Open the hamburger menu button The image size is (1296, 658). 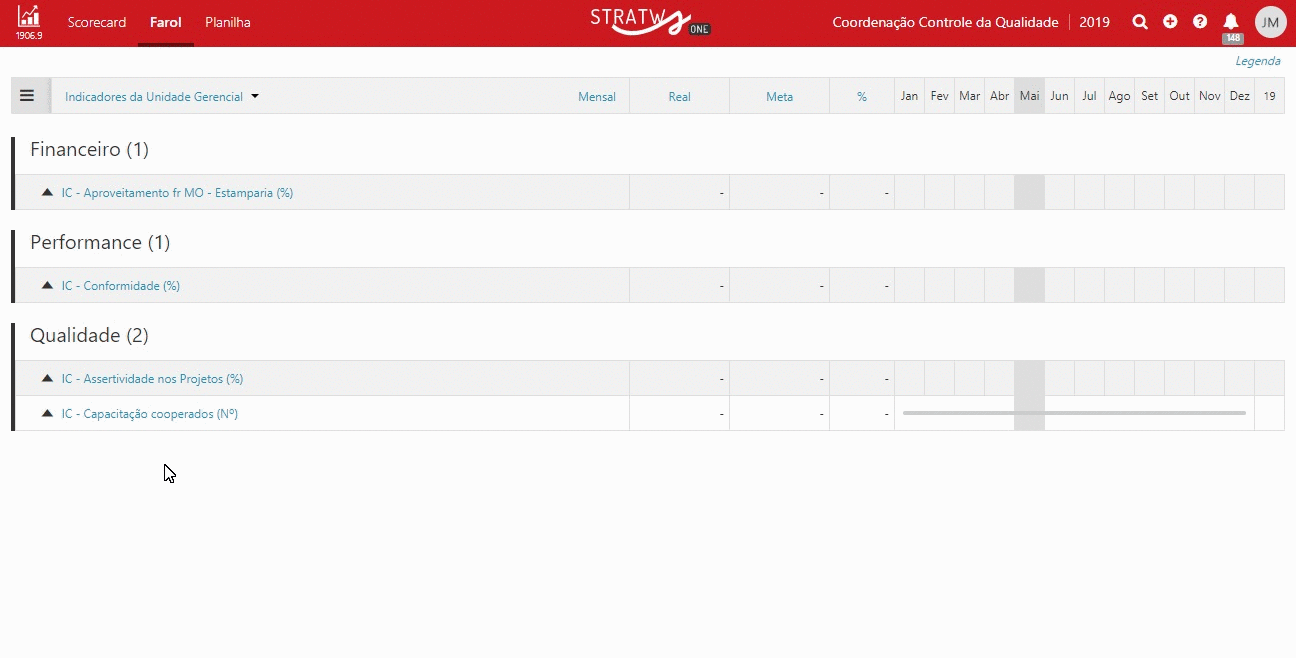click(x=27, y=96)
